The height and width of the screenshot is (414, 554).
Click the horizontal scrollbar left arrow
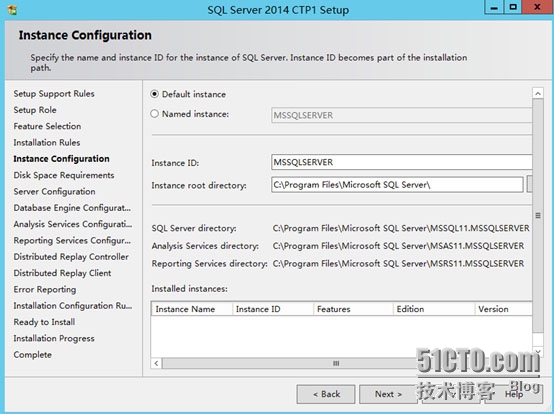[x=157, y=363]
